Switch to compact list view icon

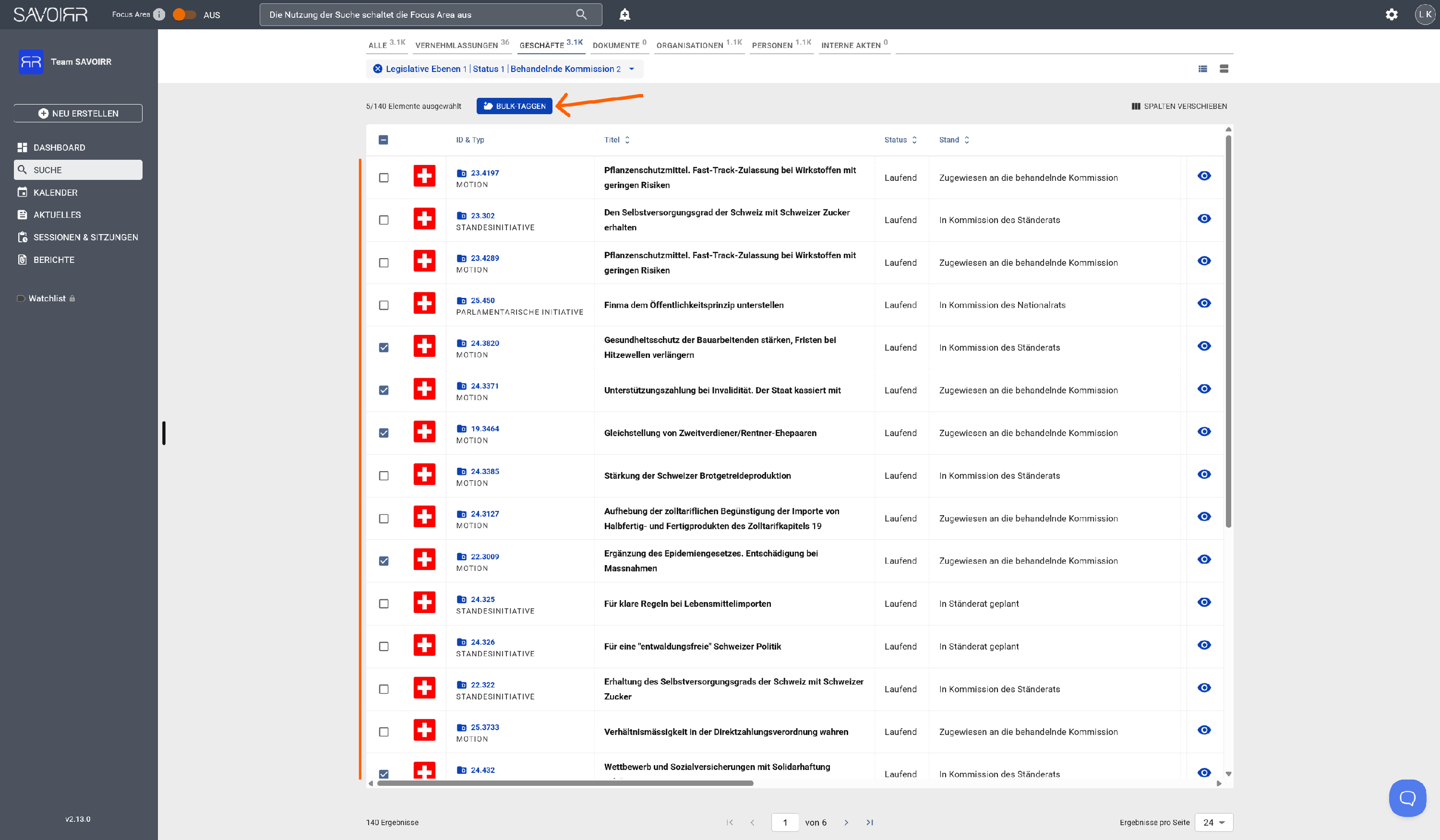pyautogui.click(x=1203, y=69)
